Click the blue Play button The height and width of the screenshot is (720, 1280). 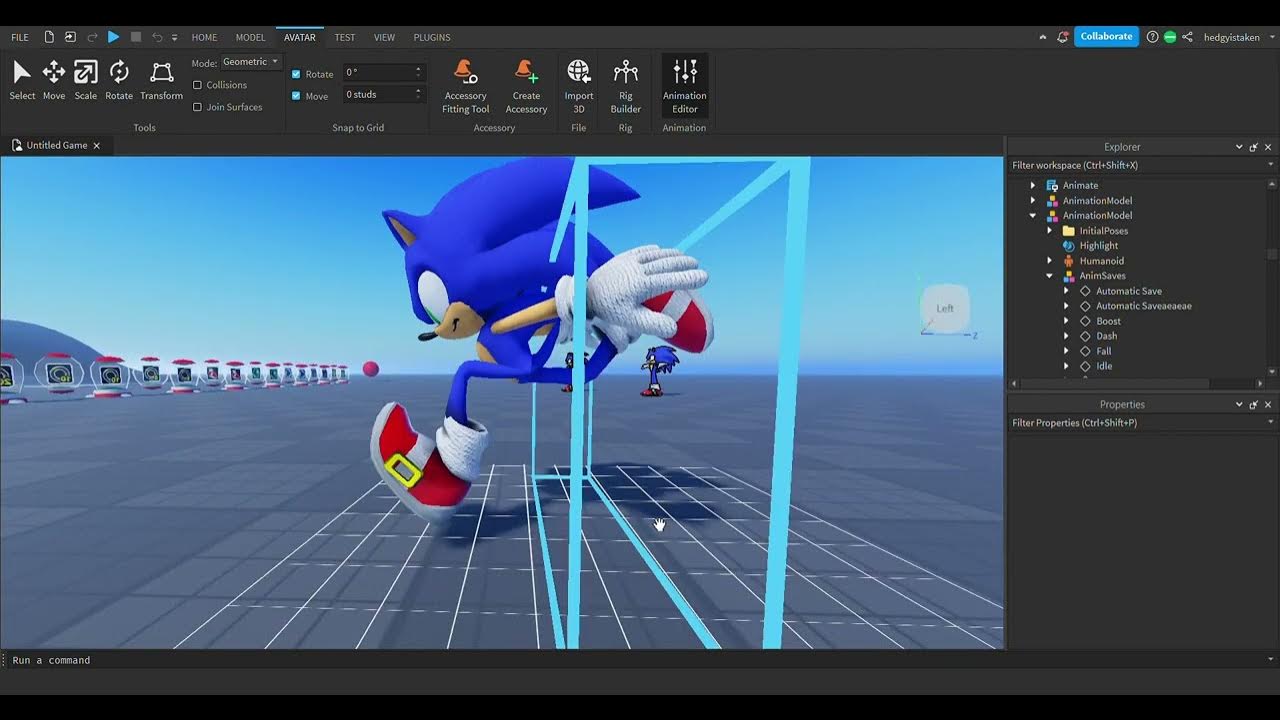113,37
